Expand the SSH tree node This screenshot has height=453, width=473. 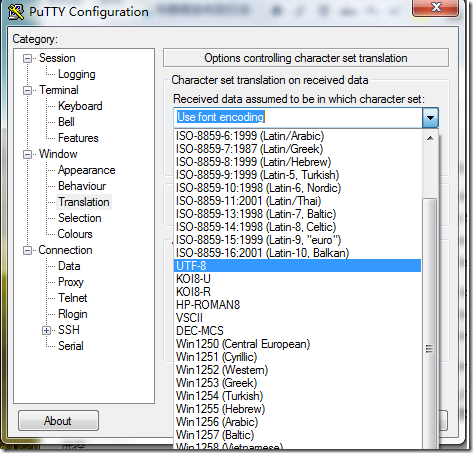[46, 331]
